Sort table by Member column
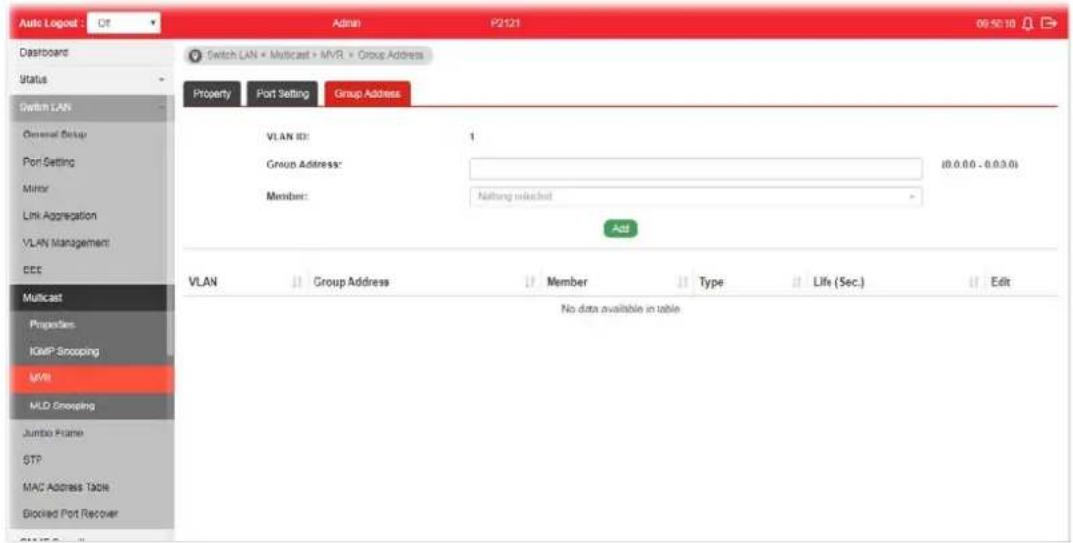Screen dimensions: 1073x543 [x=617, y=282]
